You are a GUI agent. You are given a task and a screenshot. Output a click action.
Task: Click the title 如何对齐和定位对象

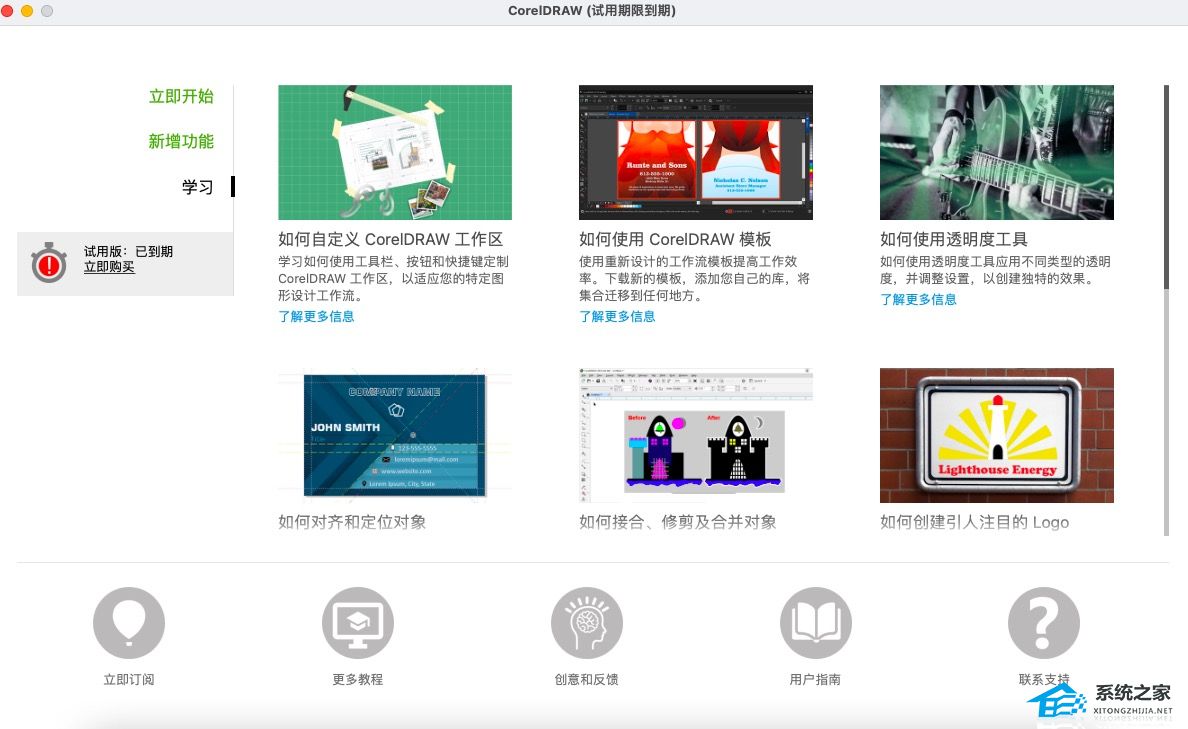click(x=352, y=522)
